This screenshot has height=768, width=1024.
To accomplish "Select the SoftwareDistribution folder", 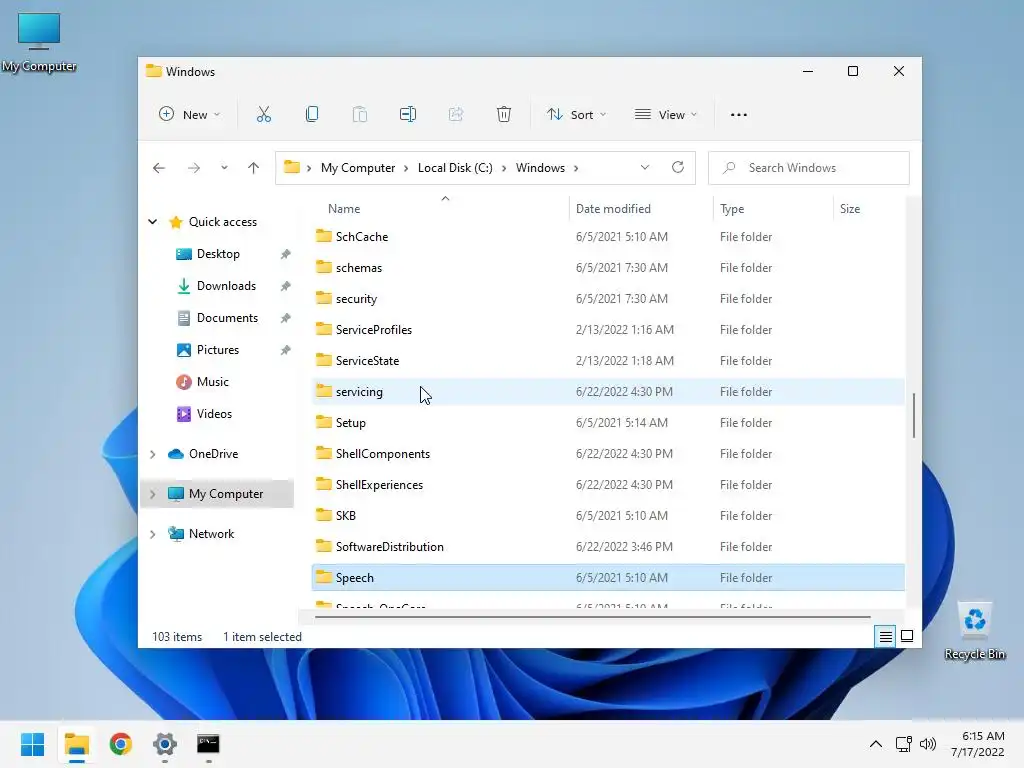I will pyautogui.click(x=608, y=546).
